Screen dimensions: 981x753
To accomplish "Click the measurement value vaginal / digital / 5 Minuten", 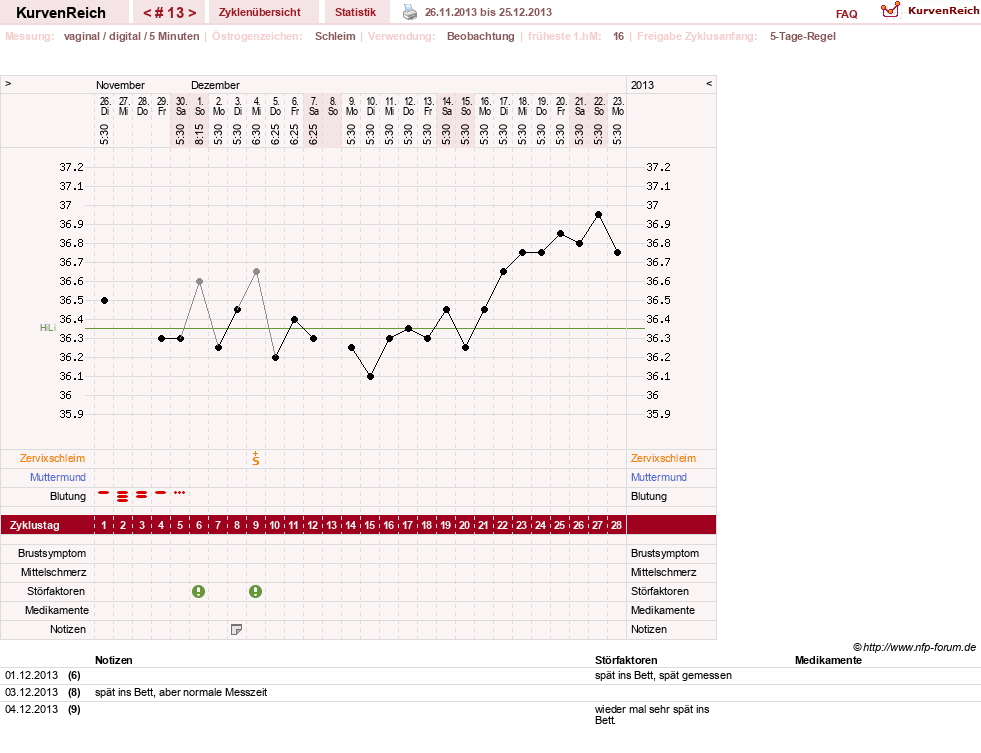I will [131, 36].
